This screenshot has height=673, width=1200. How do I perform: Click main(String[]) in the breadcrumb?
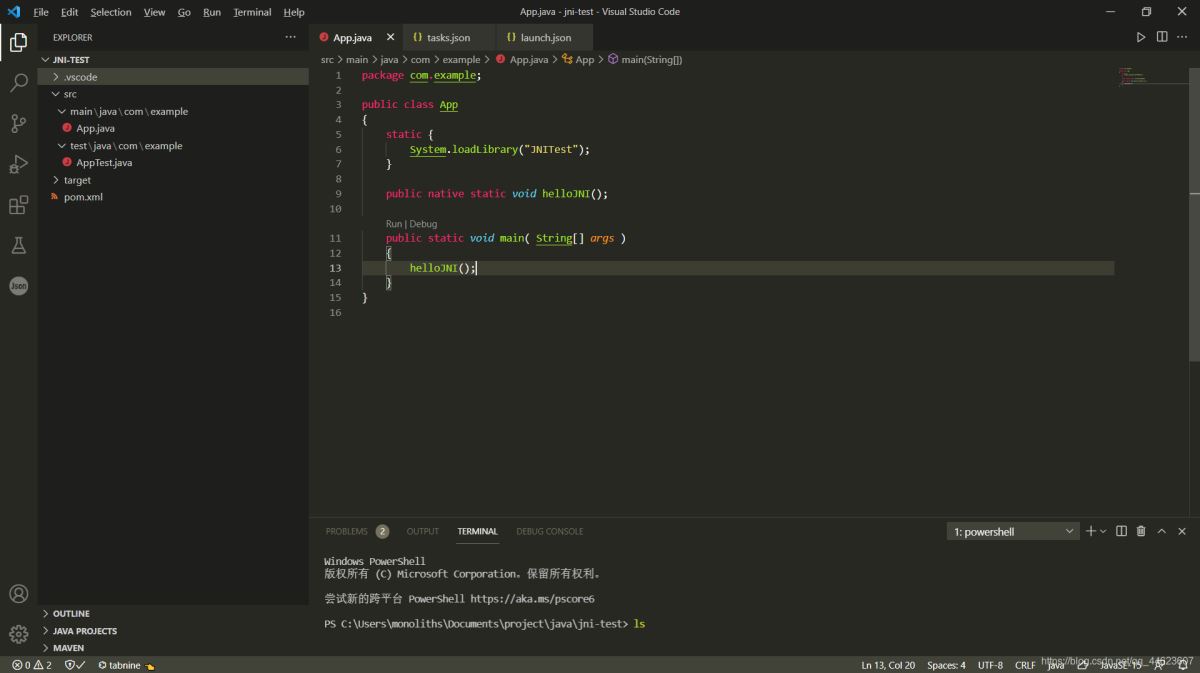coord(645,60)
